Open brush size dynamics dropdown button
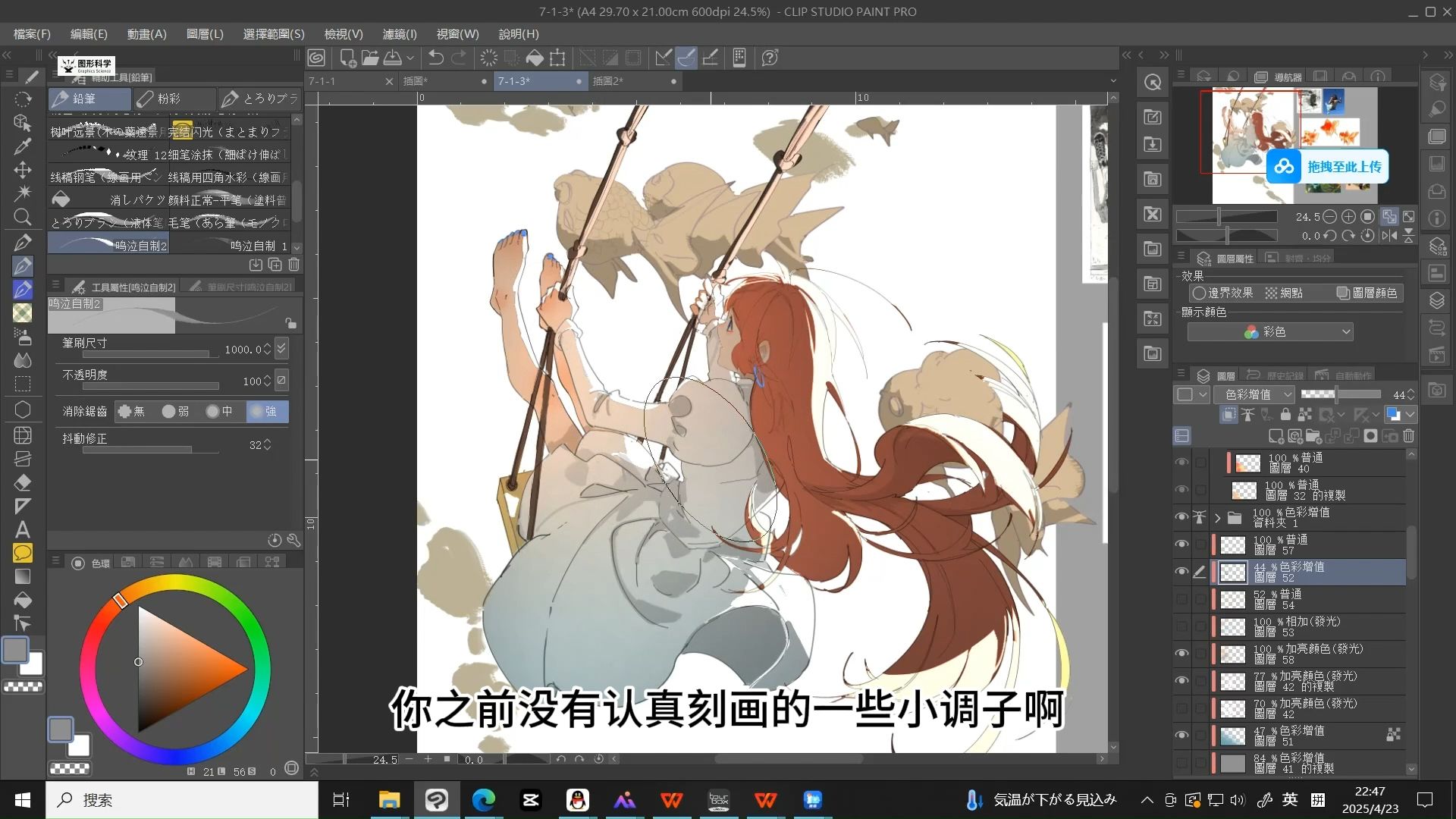 pos(281,349)
